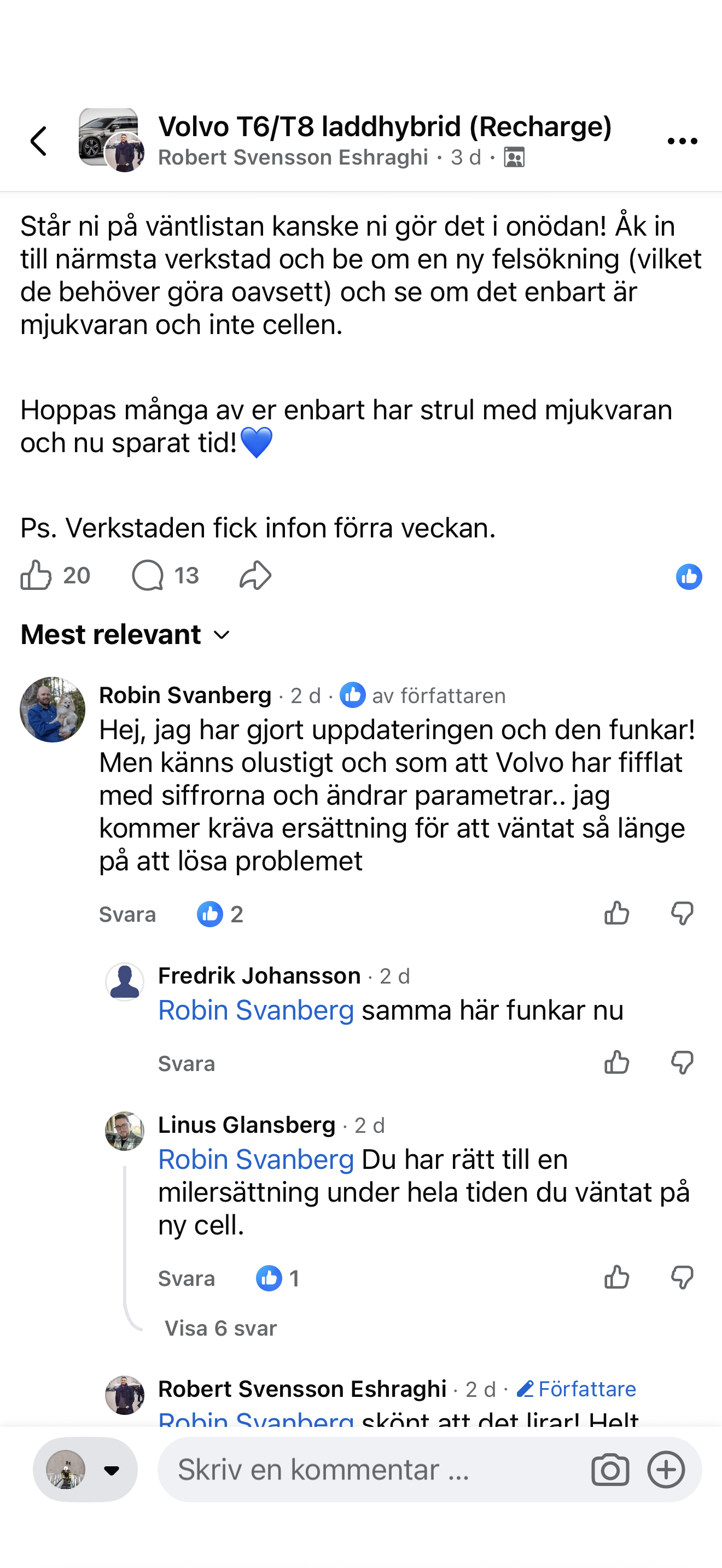Open the Volvo T6/T8 laddhybrid group title
Image resolution: width=722 pixels, height=1568 pixels.
tap(385, 127)
